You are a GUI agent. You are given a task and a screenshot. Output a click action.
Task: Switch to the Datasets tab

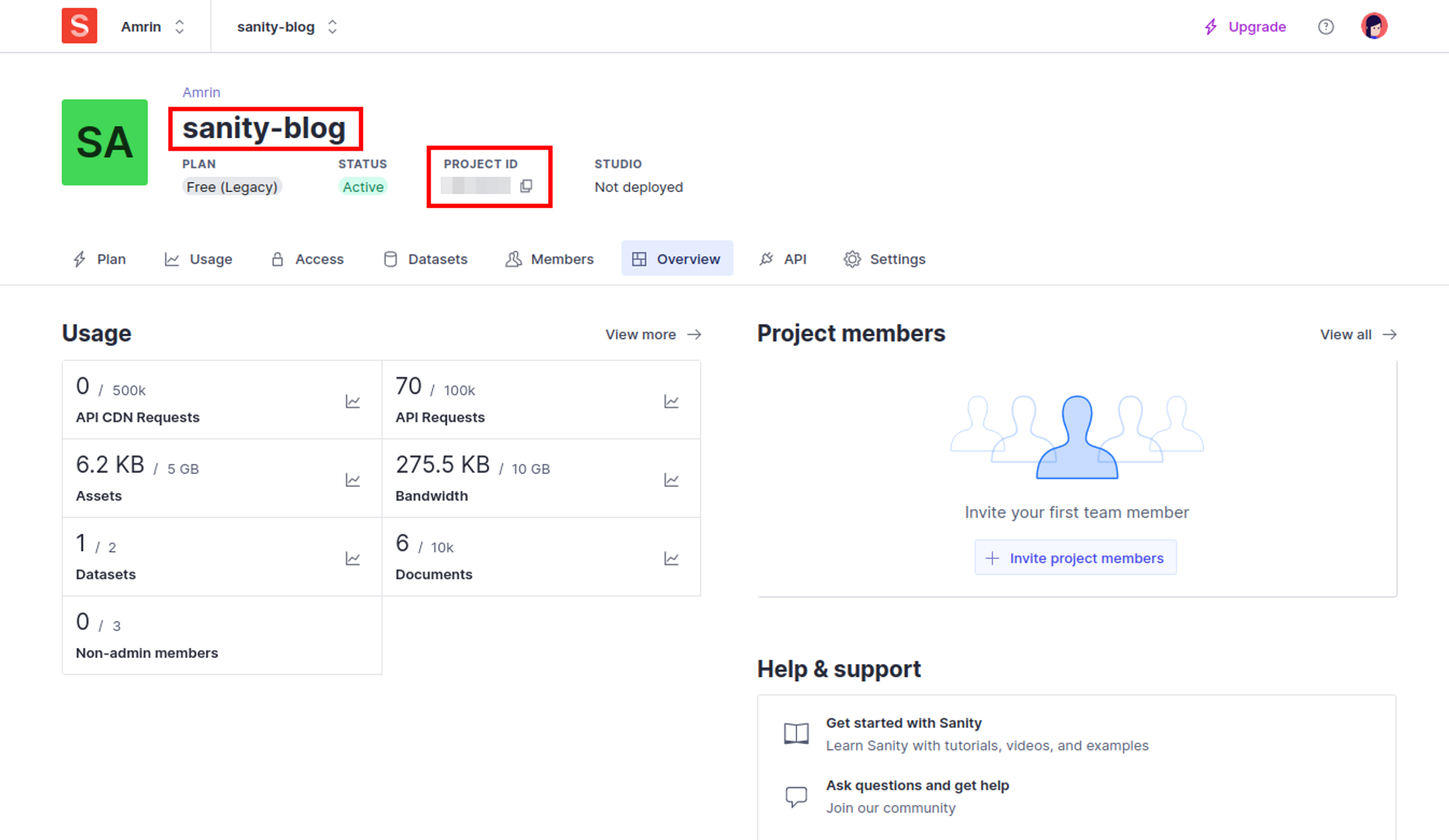[425, 259]
